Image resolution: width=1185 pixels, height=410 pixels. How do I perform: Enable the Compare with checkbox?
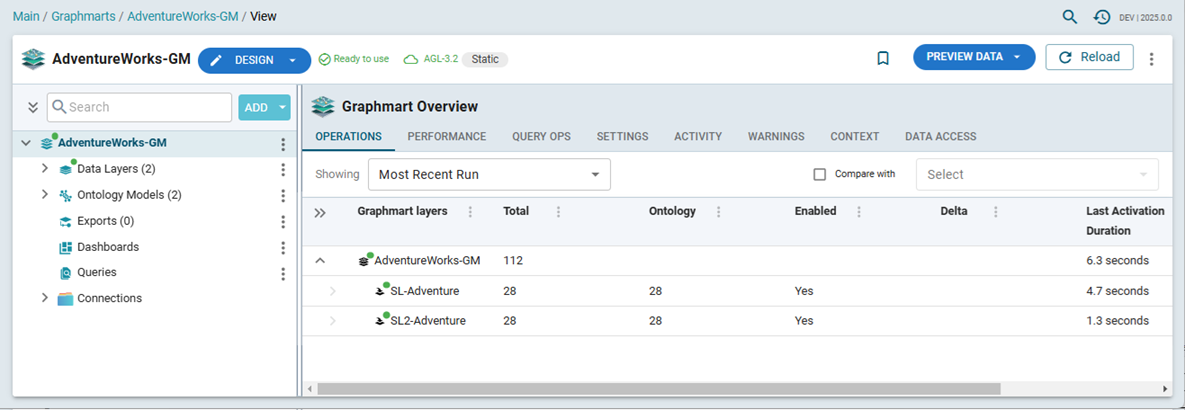[x=820, y=174]
